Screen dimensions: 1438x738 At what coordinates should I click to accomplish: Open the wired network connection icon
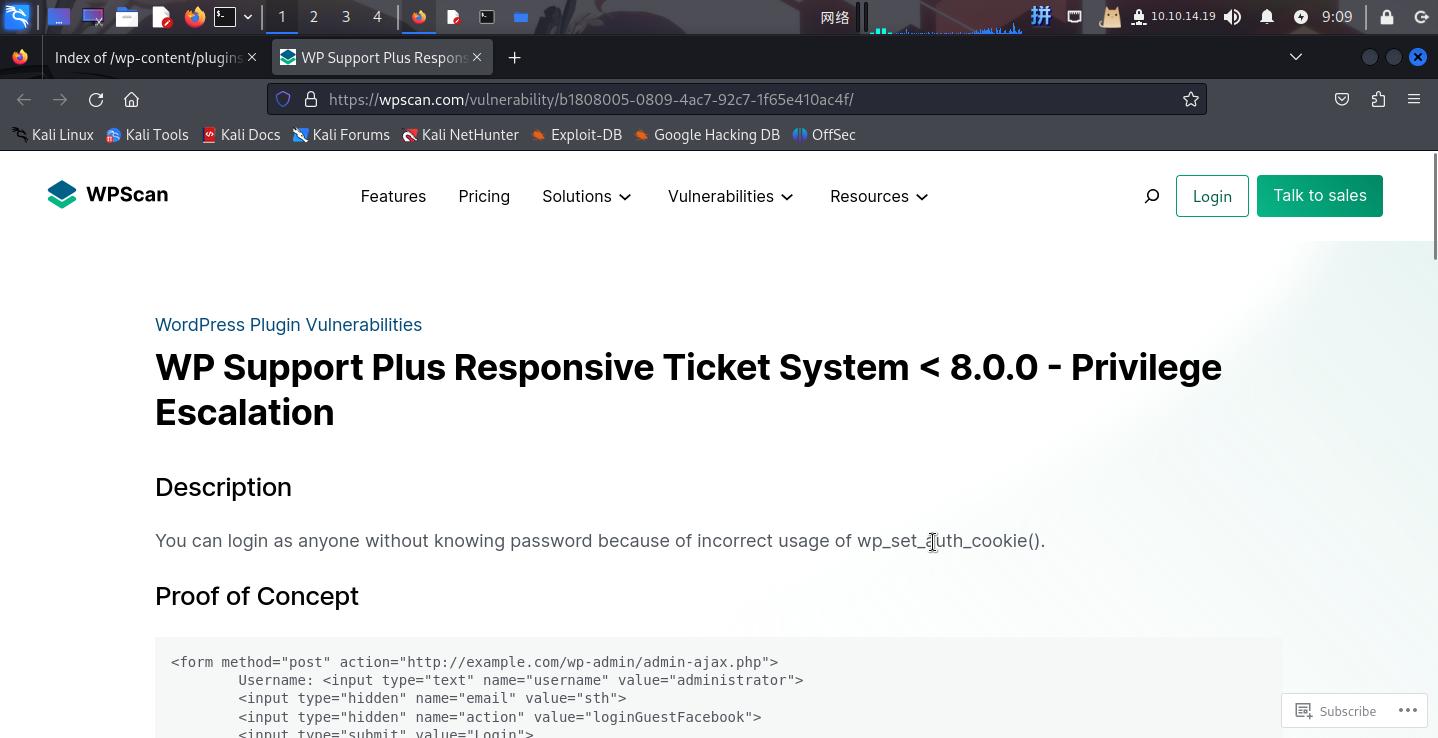point(1074,17)
